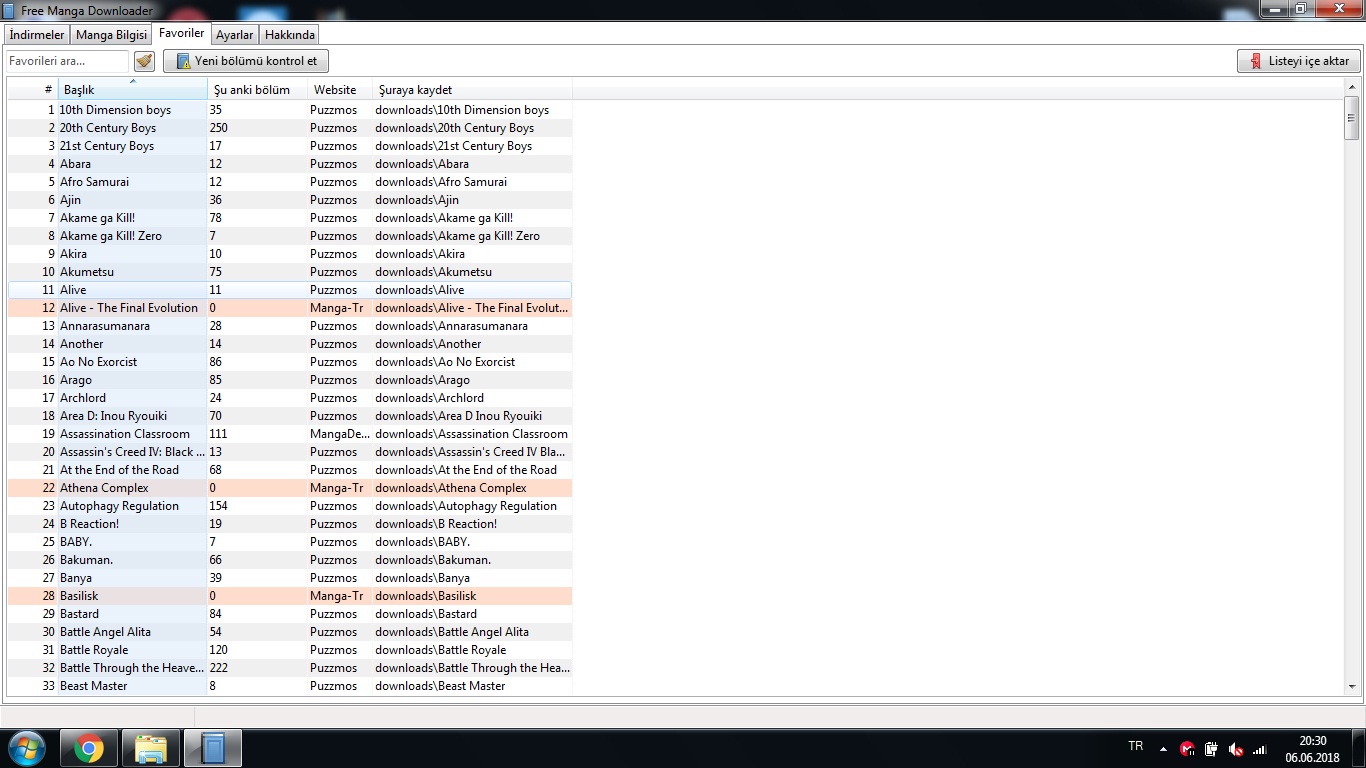Sort by Şuraya kaydet column header
The height and width of the screenshot is (768, 1366).
(x=472, y=90)
